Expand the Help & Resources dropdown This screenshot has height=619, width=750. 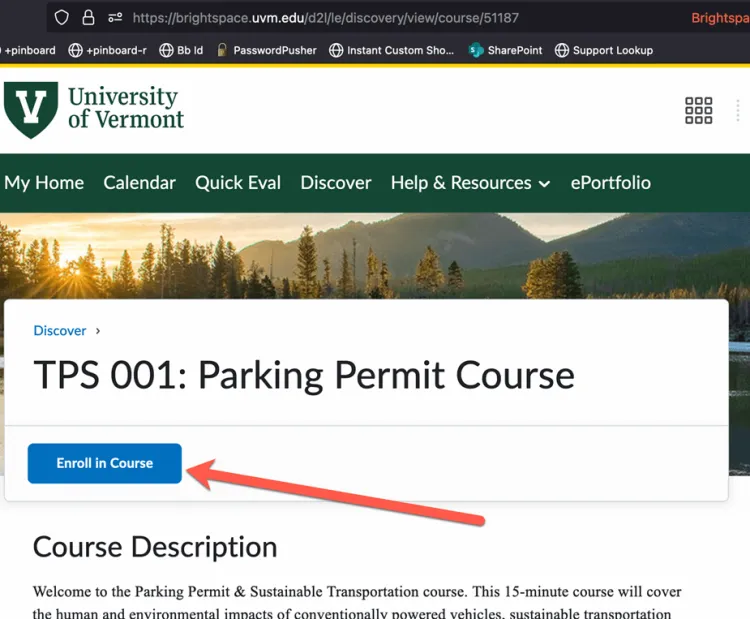pos(470,183)
